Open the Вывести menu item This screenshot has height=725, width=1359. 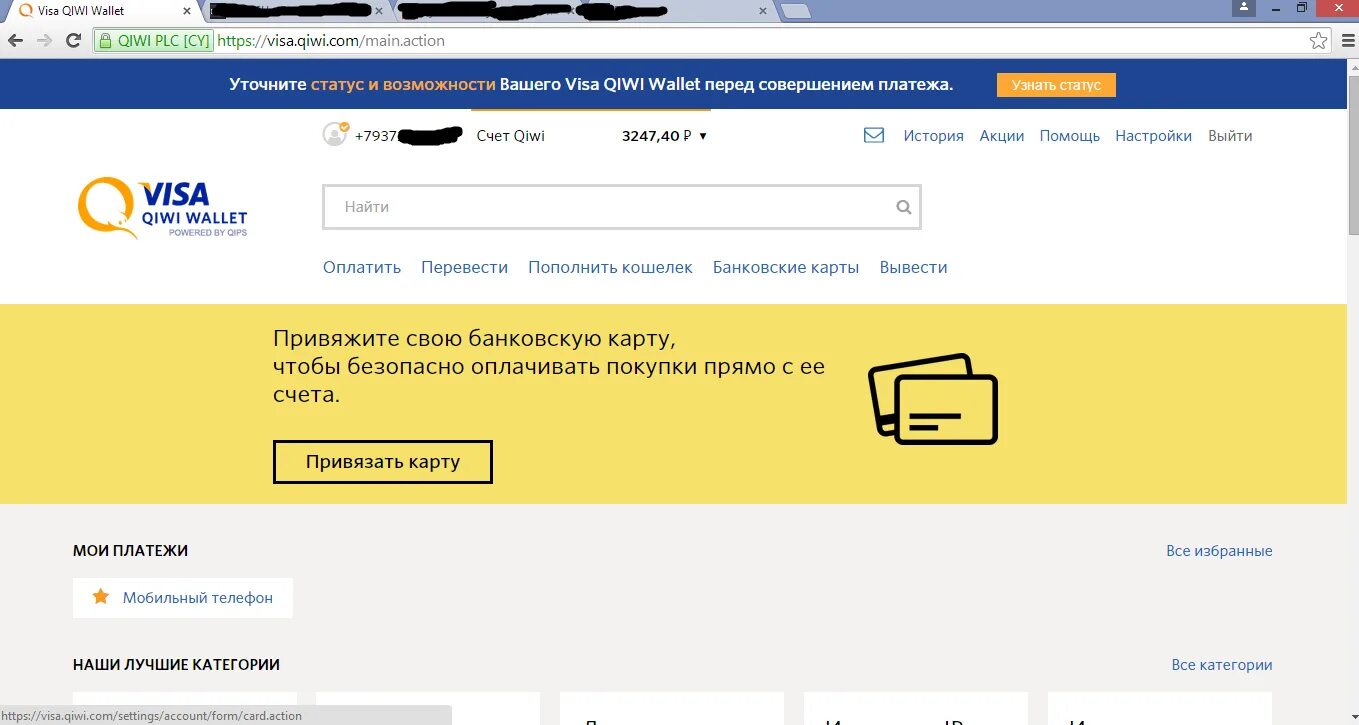[x=913, y=267]
